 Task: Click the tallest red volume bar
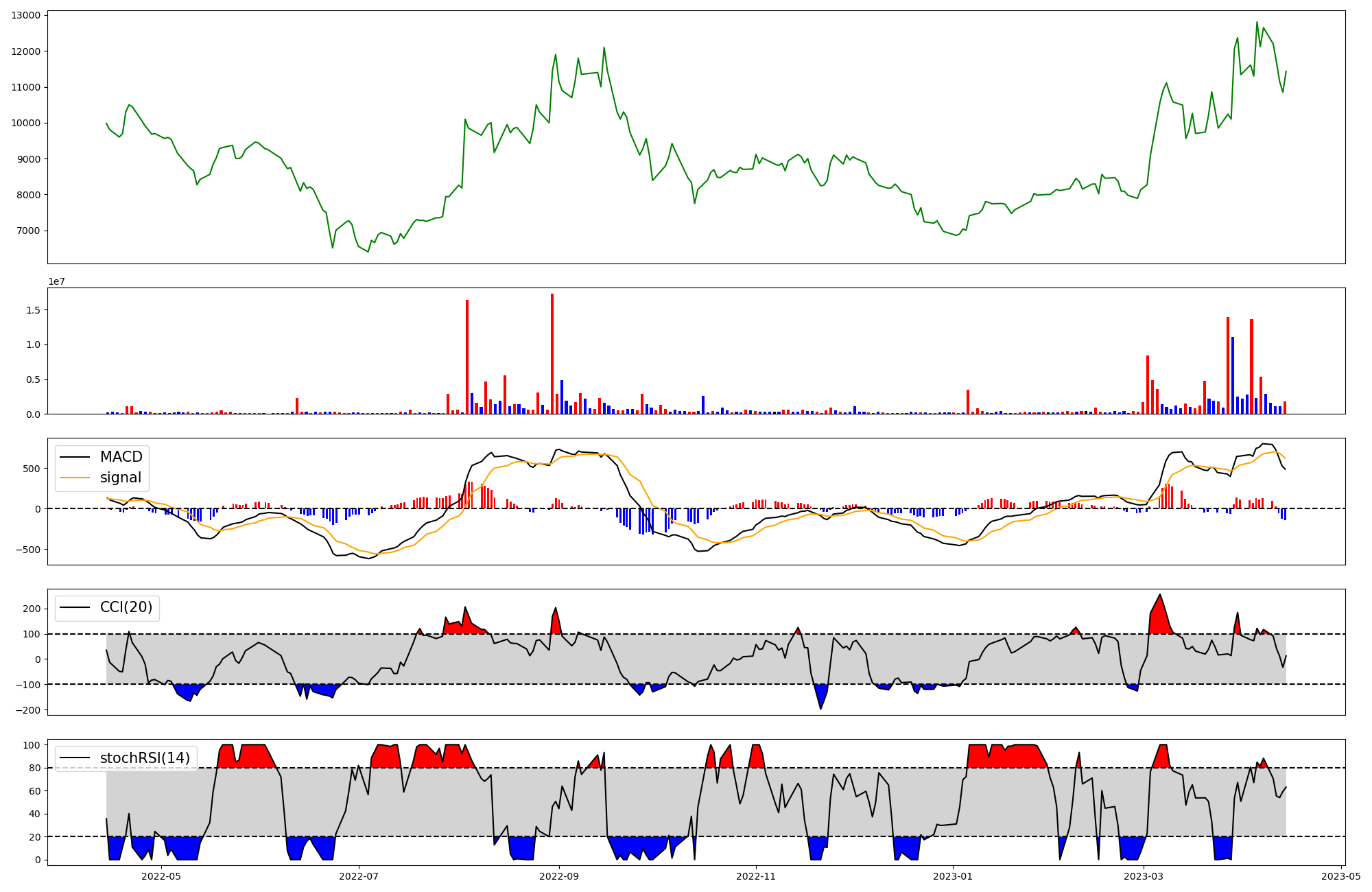[552, 353]
